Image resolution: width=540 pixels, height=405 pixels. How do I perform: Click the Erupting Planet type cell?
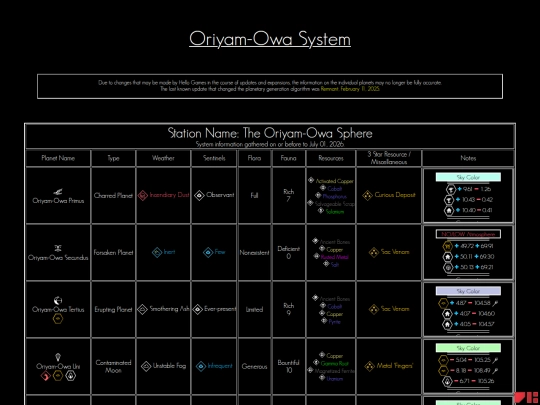(113, 309)
